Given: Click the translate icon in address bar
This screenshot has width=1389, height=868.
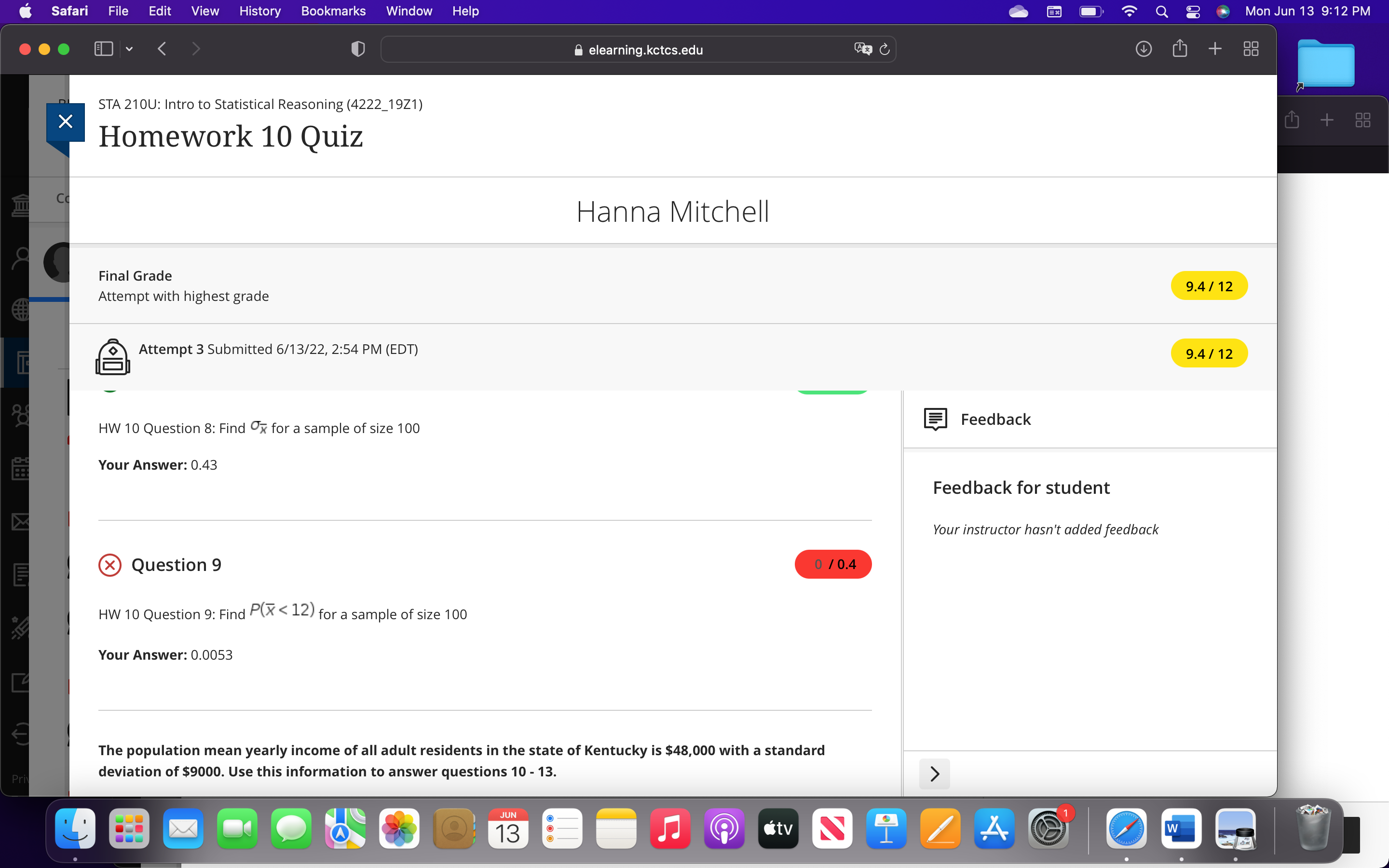Looking at the screenshot, I should tap(862, 49).
